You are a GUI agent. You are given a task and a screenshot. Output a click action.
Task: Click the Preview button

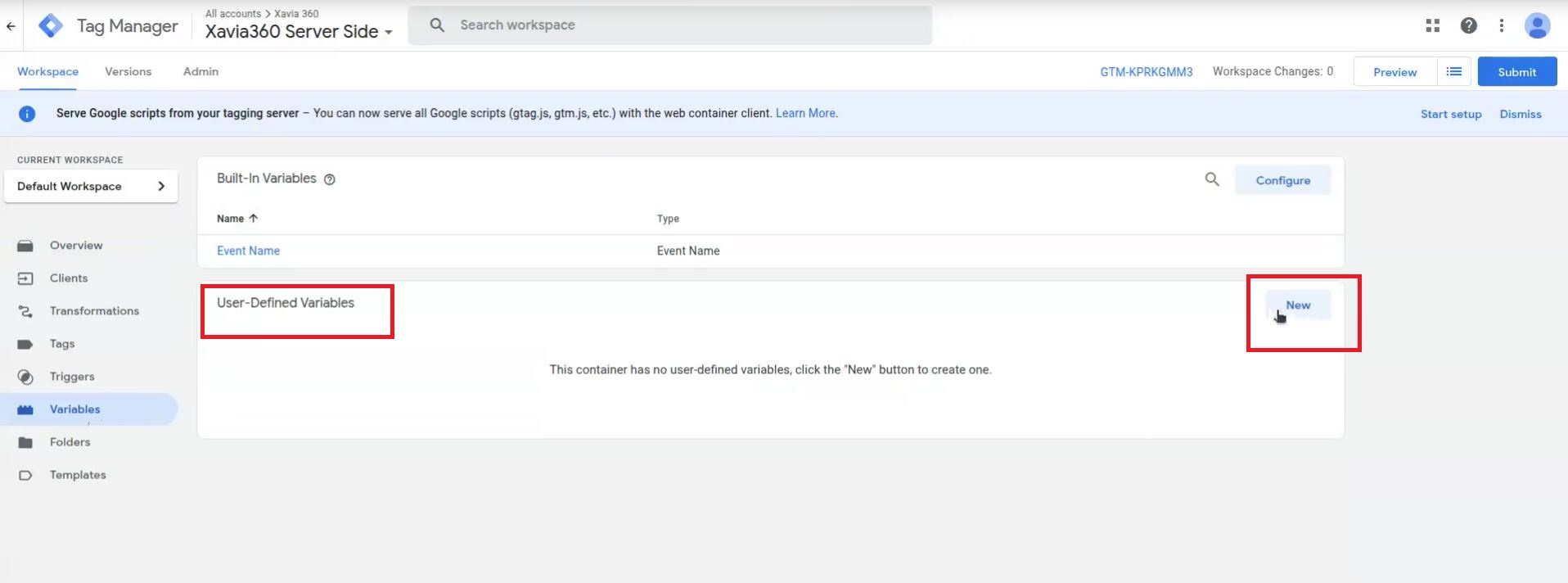click(x=1395, y=72)
